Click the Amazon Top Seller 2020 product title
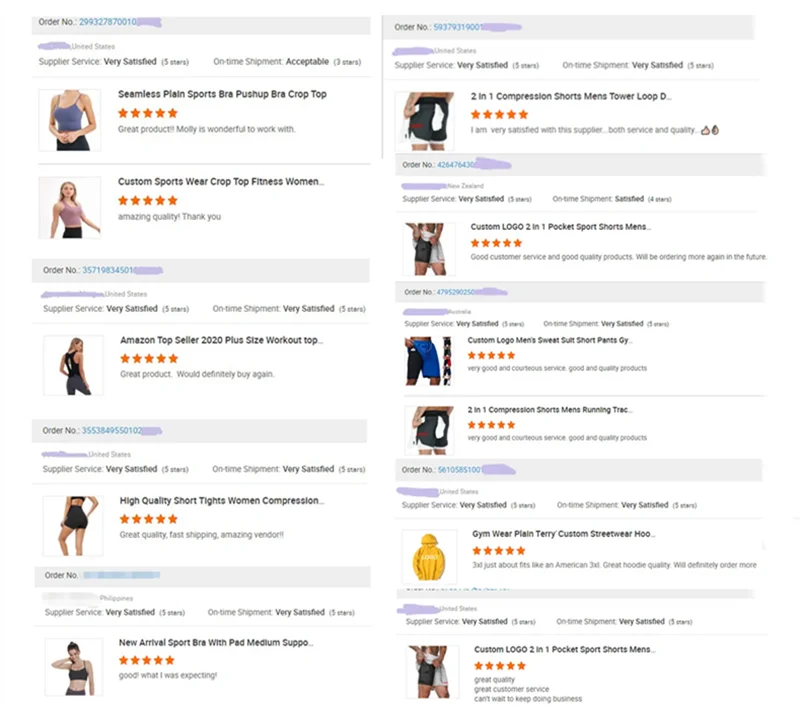This screenshot has height=707, width=800. (221, 340)
